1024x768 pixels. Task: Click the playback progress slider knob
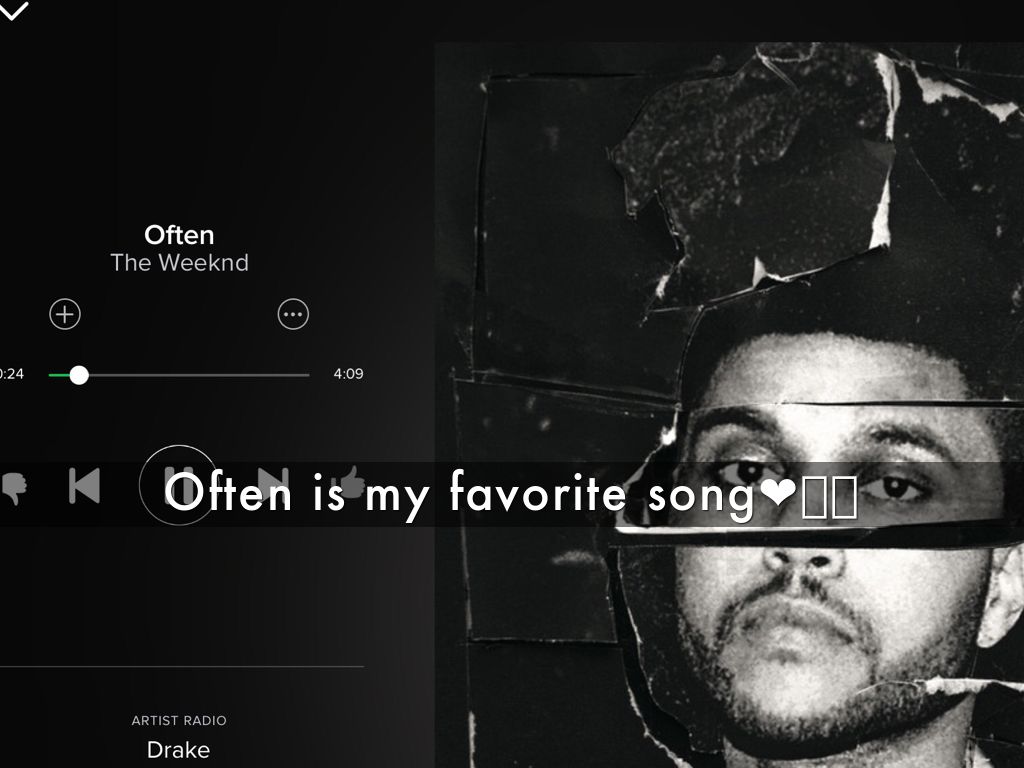pyautogui.click(x=79, y=375)
